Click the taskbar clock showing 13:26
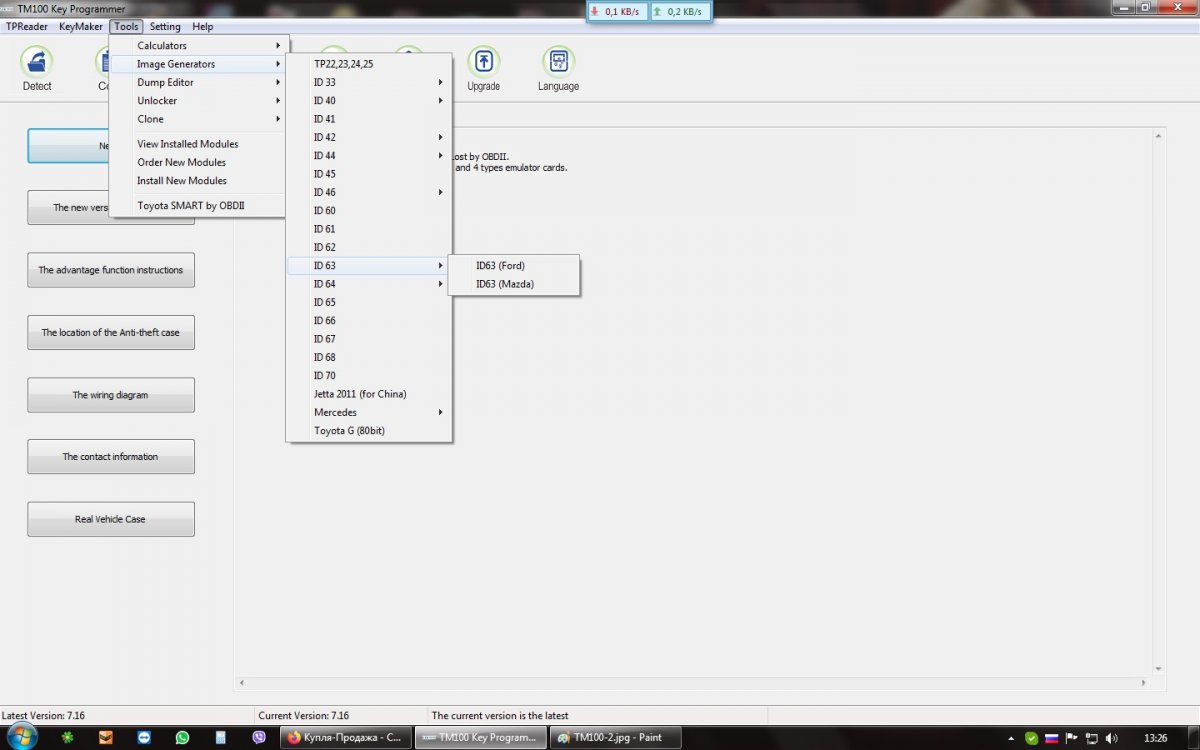The image size is (1200, 750). [1156, 738]
